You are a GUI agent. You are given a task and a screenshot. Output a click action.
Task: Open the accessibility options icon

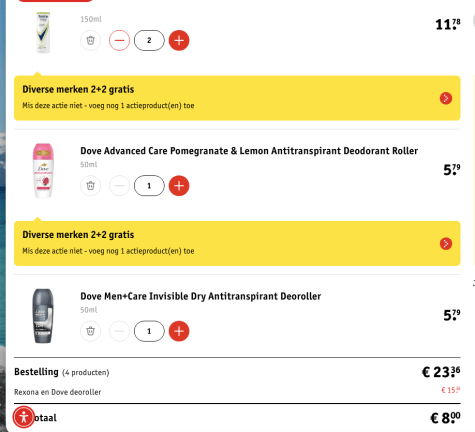pyautogui.click(x=24, y=417)
